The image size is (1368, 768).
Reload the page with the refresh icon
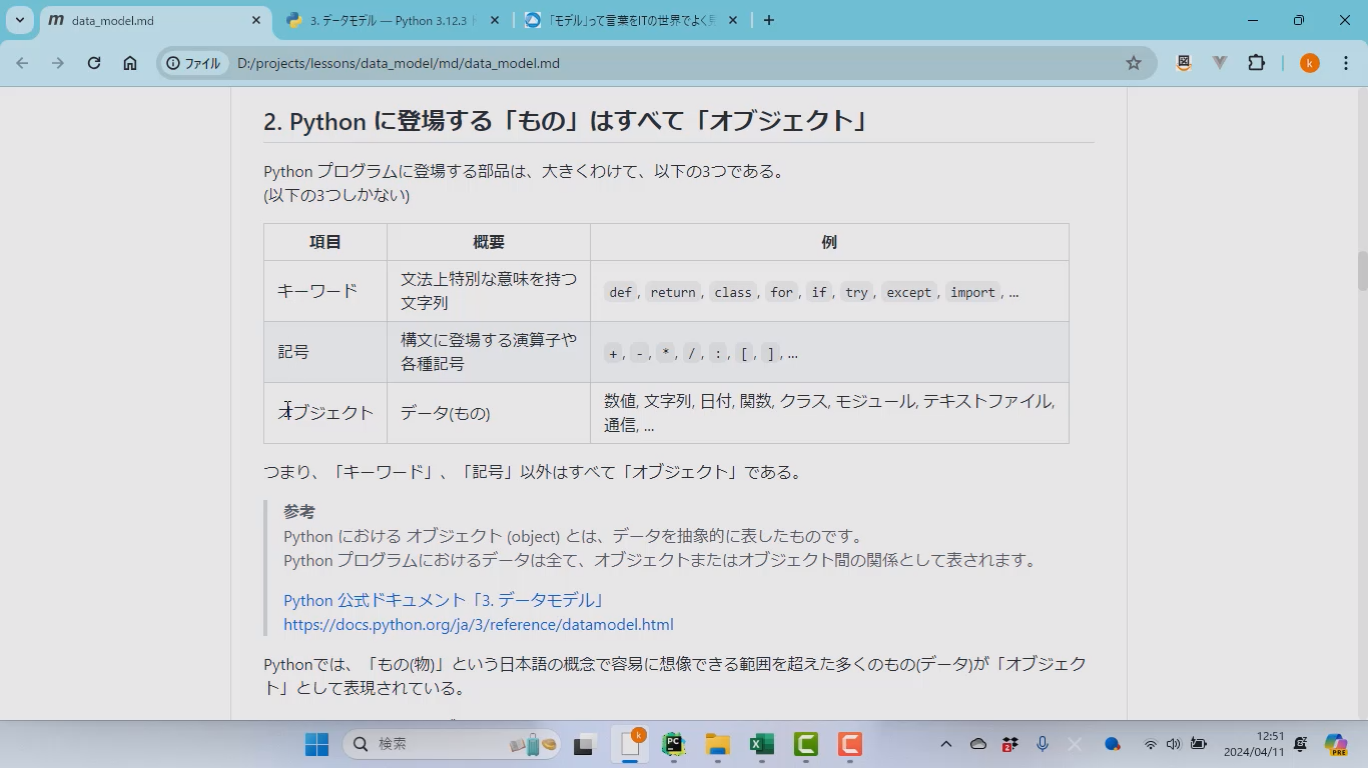[94, 63]
